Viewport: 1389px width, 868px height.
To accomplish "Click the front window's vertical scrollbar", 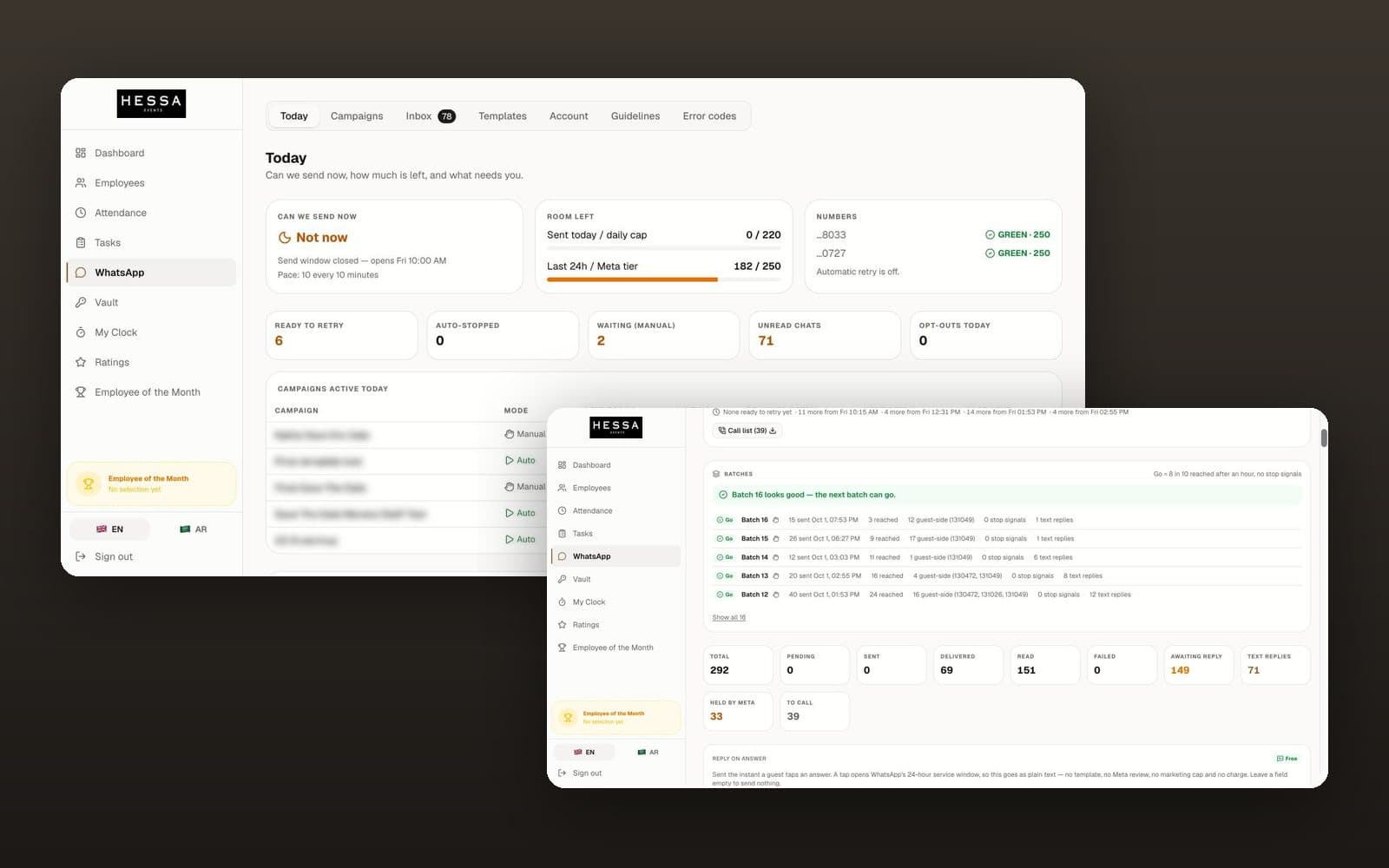I will point(1324,438).
